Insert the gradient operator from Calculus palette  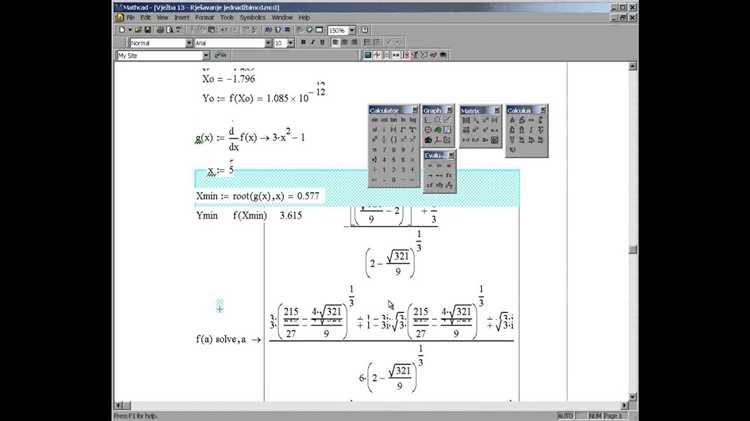click(512, 150)
